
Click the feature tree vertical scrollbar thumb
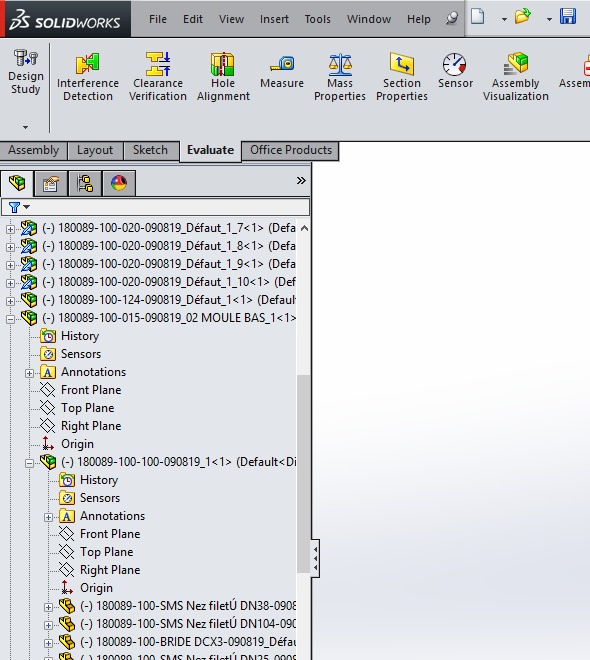(x=303, y=474)
